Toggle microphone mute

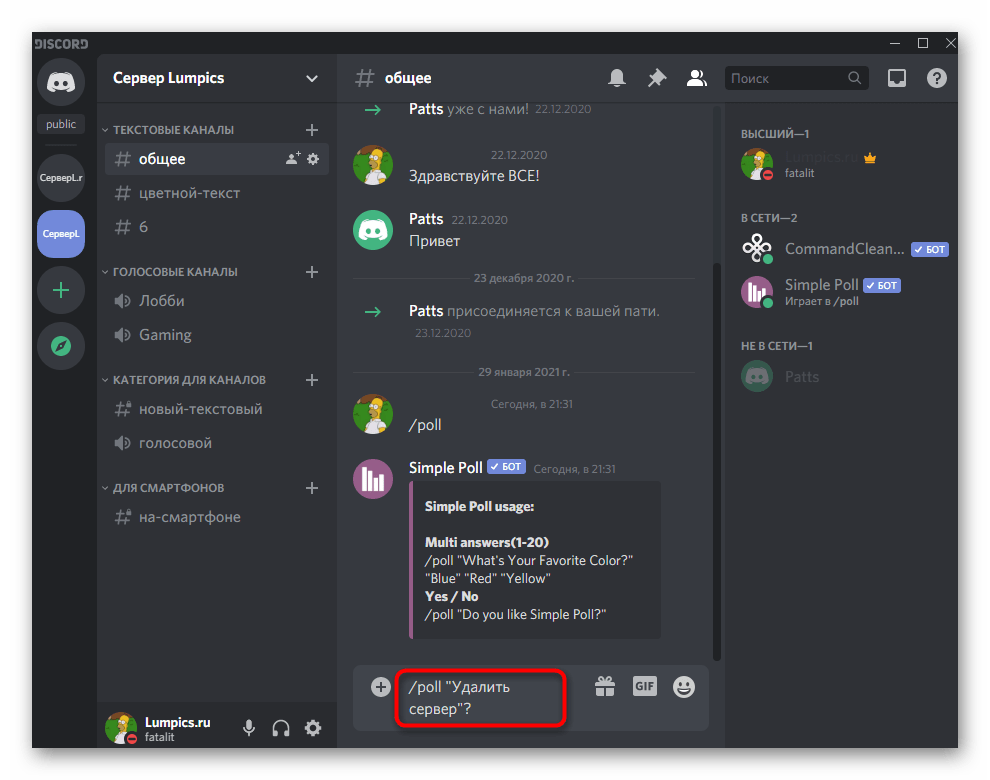click(249, 728)
